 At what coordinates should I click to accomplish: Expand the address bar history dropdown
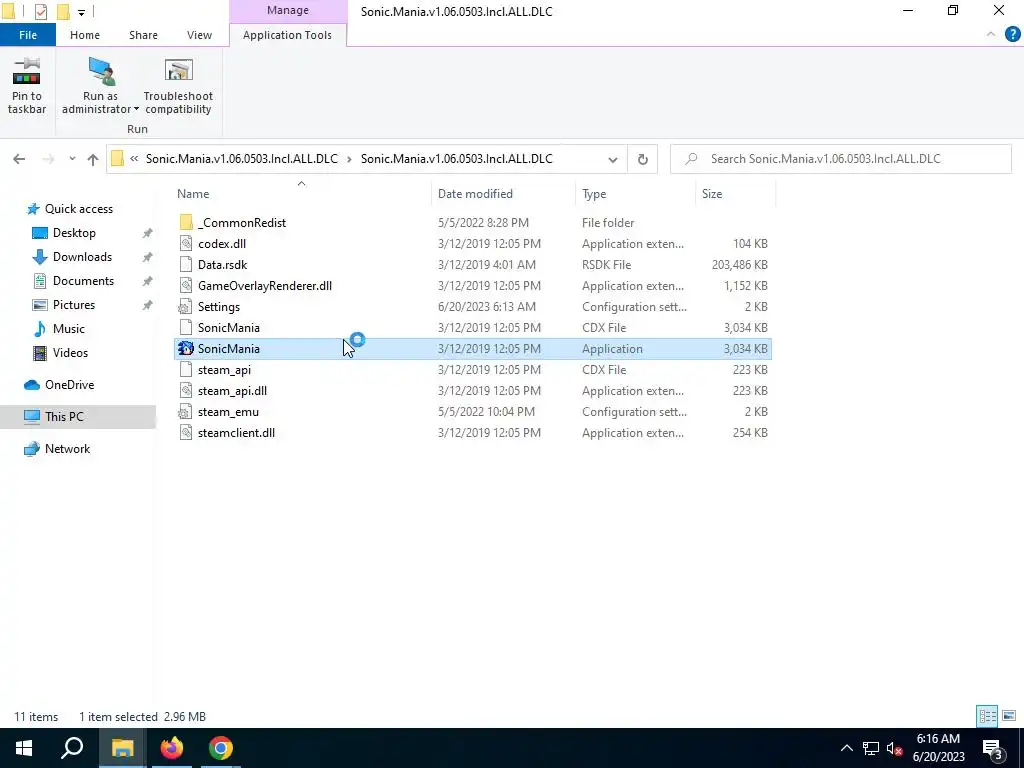point(613,159)
